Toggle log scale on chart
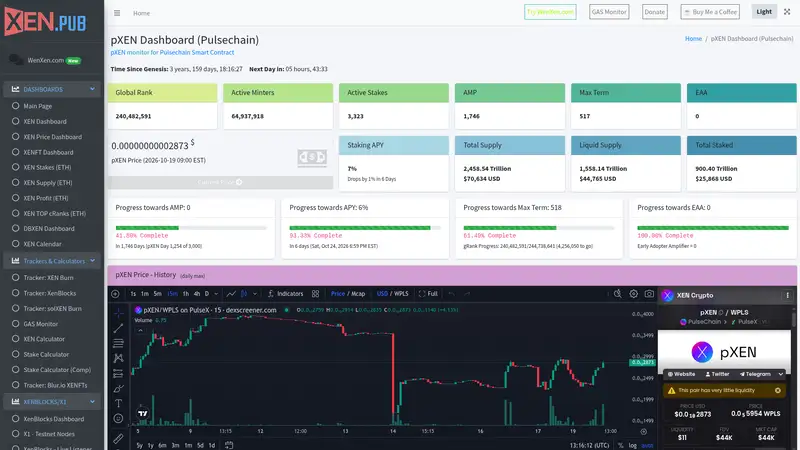800x450 pixels. click(x=632, y=445)
